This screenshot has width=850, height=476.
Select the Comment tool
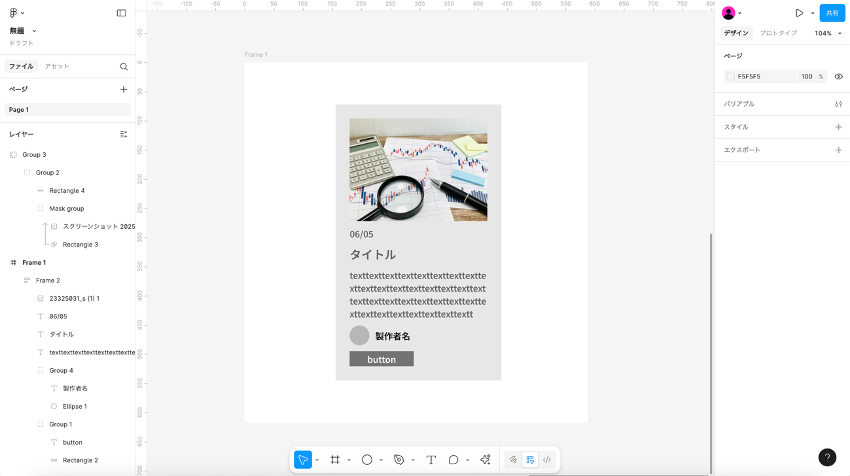click(x=454, y=460)
